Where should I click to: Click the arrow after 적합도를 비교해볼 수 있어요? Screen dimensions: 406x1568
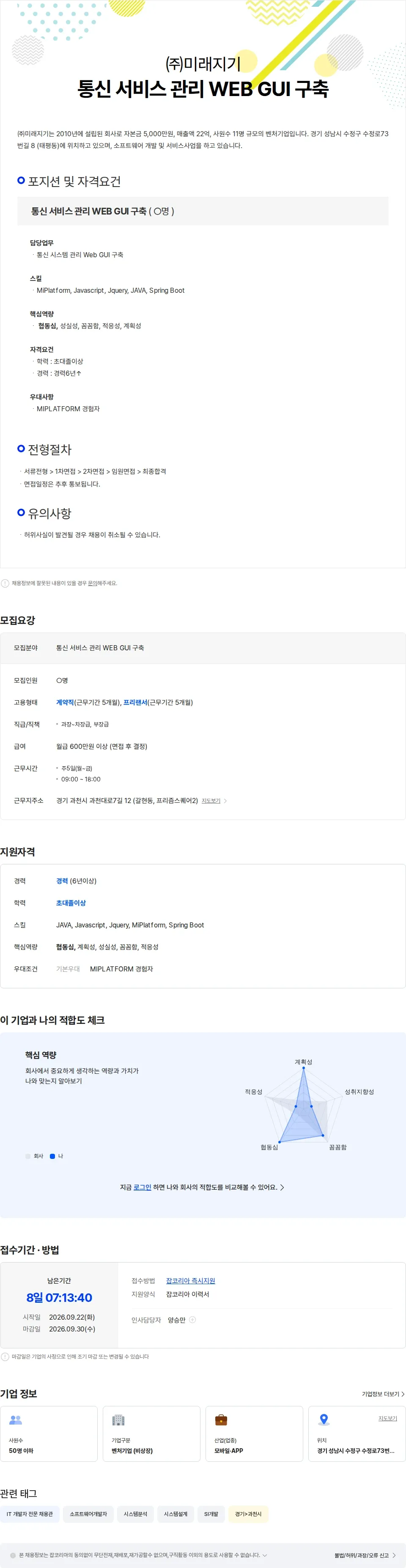point(282,1187)
